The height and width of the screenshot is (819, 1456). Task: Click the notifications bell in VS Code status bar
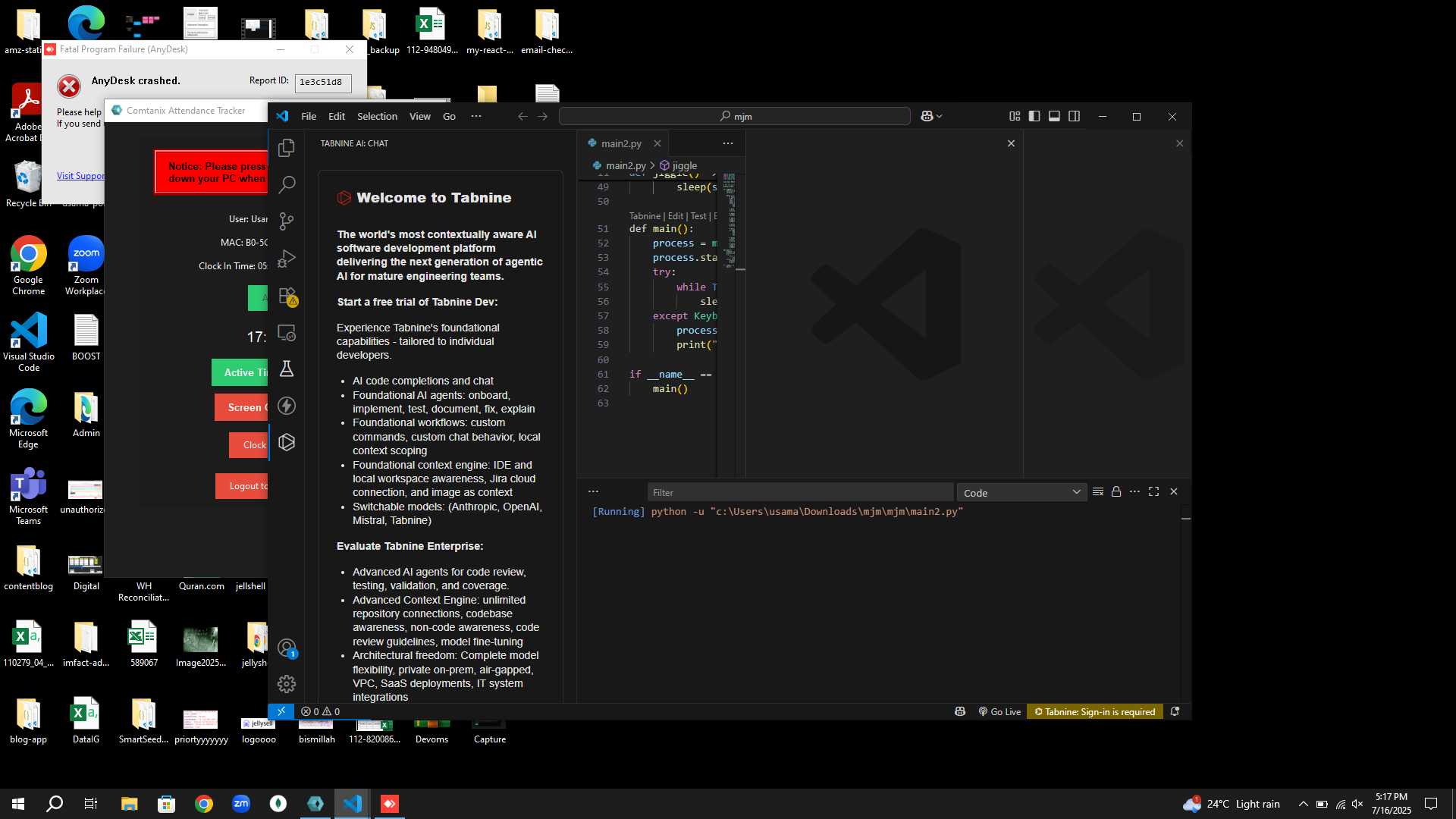coord(1175,711)
